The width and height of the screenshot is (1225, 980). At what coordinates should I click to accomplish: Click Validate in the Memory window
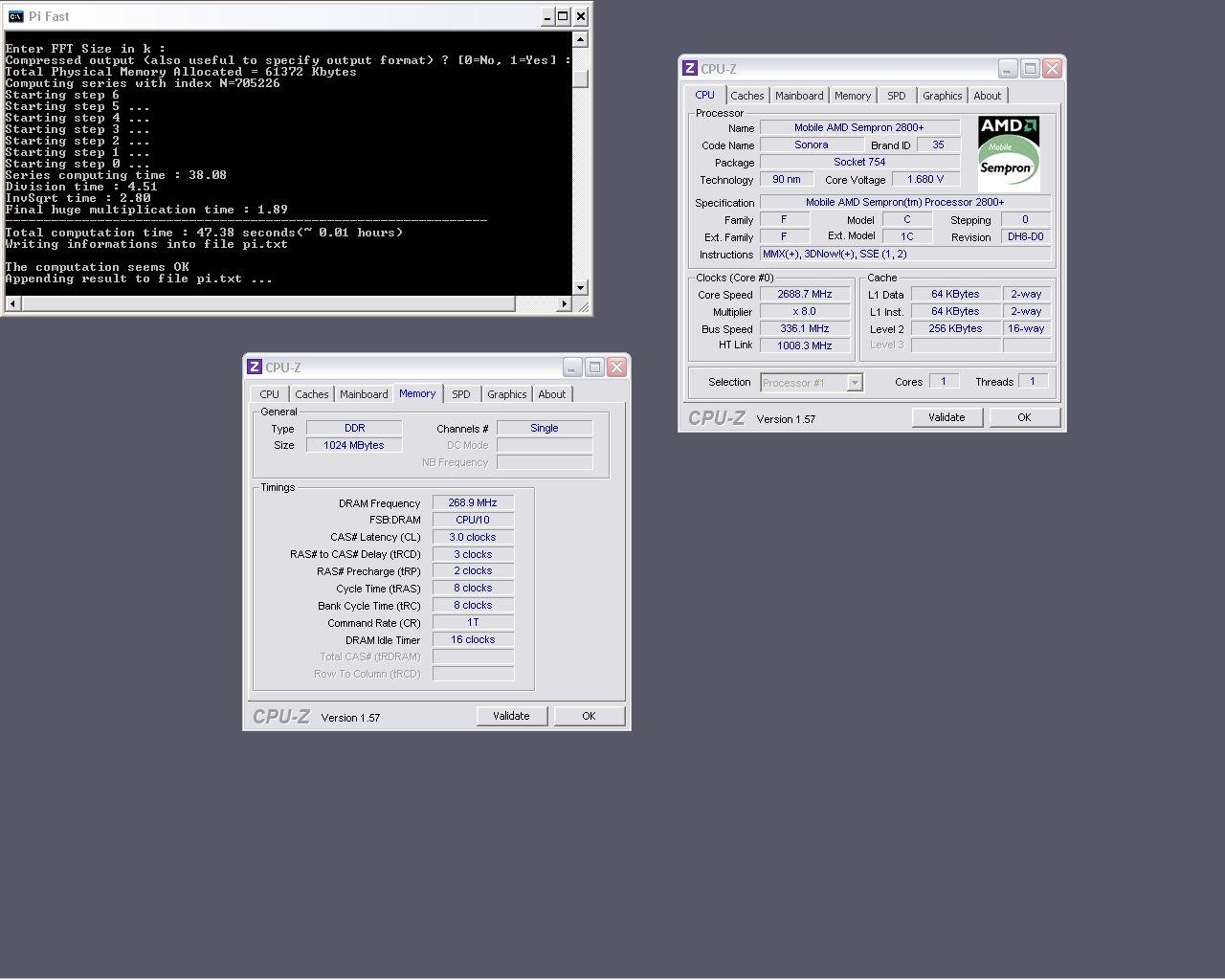point(511,716)
